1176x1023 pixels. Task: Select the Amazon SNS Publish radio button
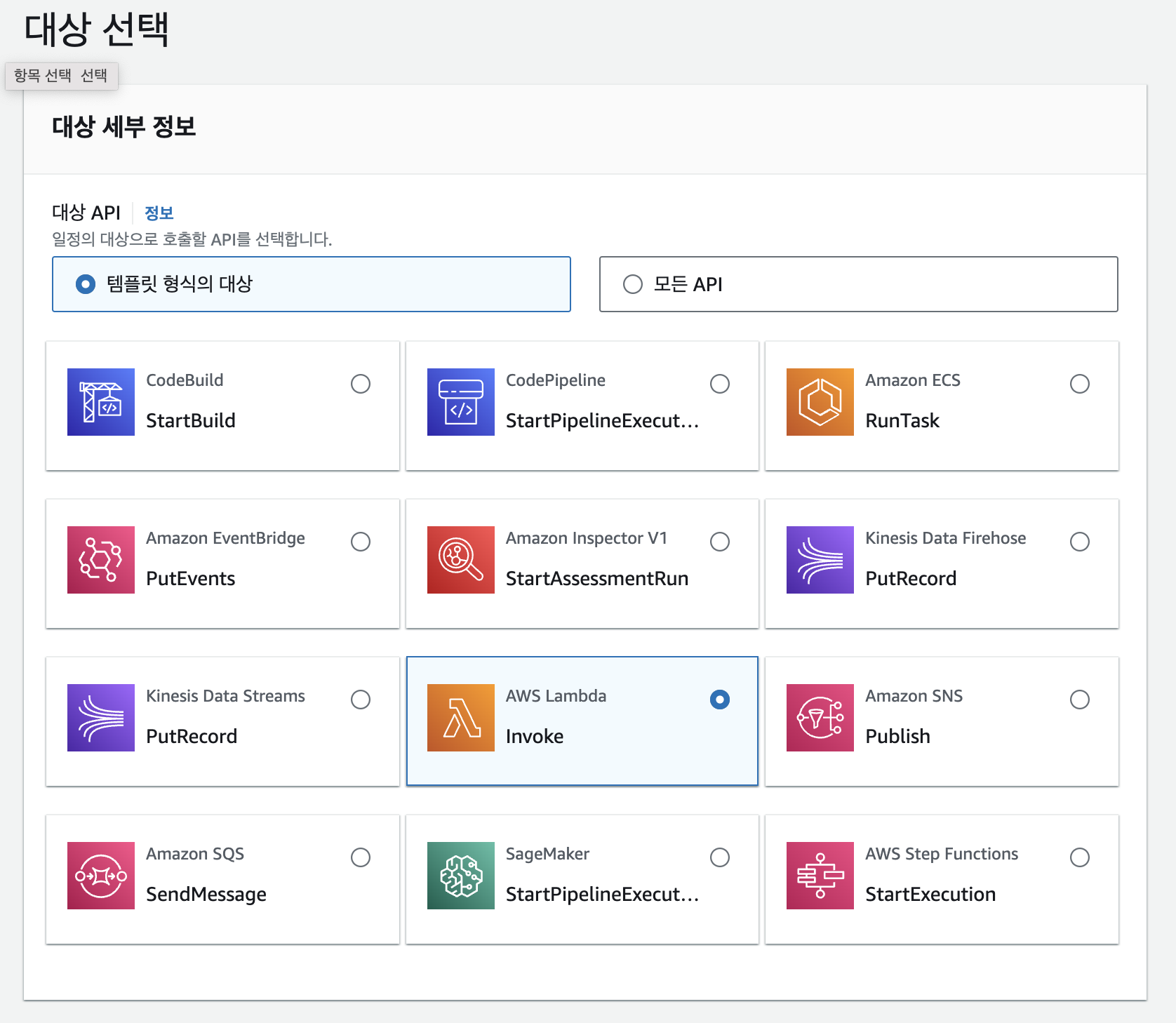[1080, 700]
